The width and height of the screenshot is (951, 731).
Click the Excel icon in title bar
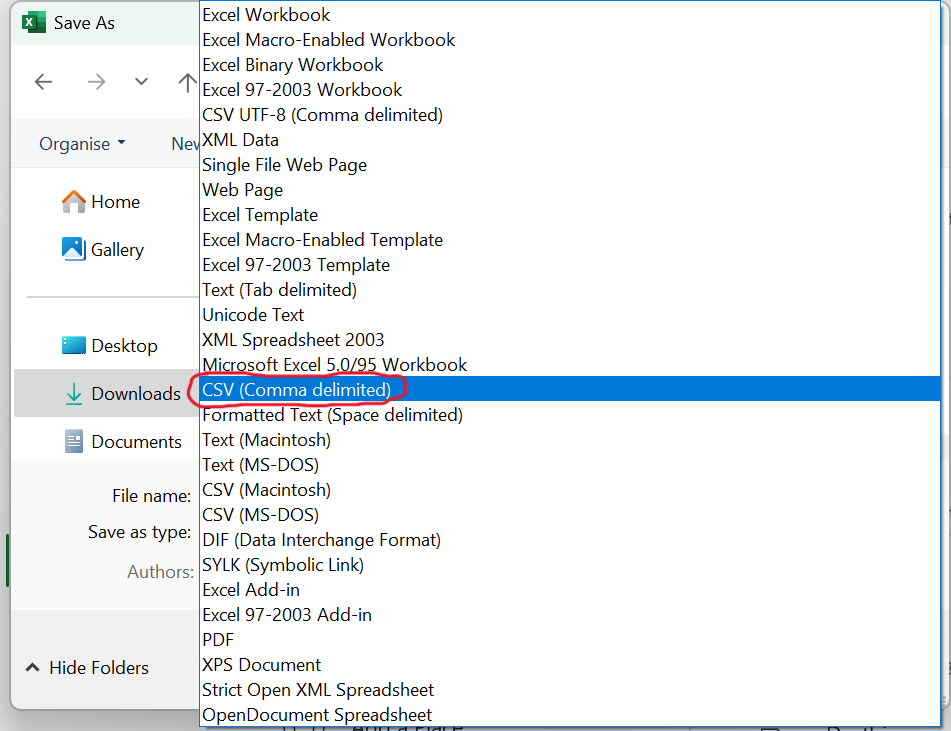coord(34,22)
